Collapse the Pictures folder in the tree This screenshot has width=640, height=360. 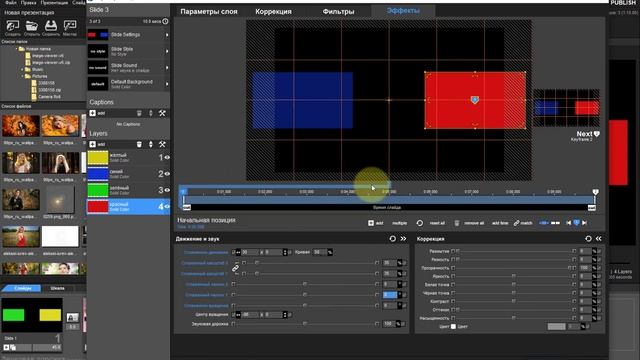tap(22, 76)
